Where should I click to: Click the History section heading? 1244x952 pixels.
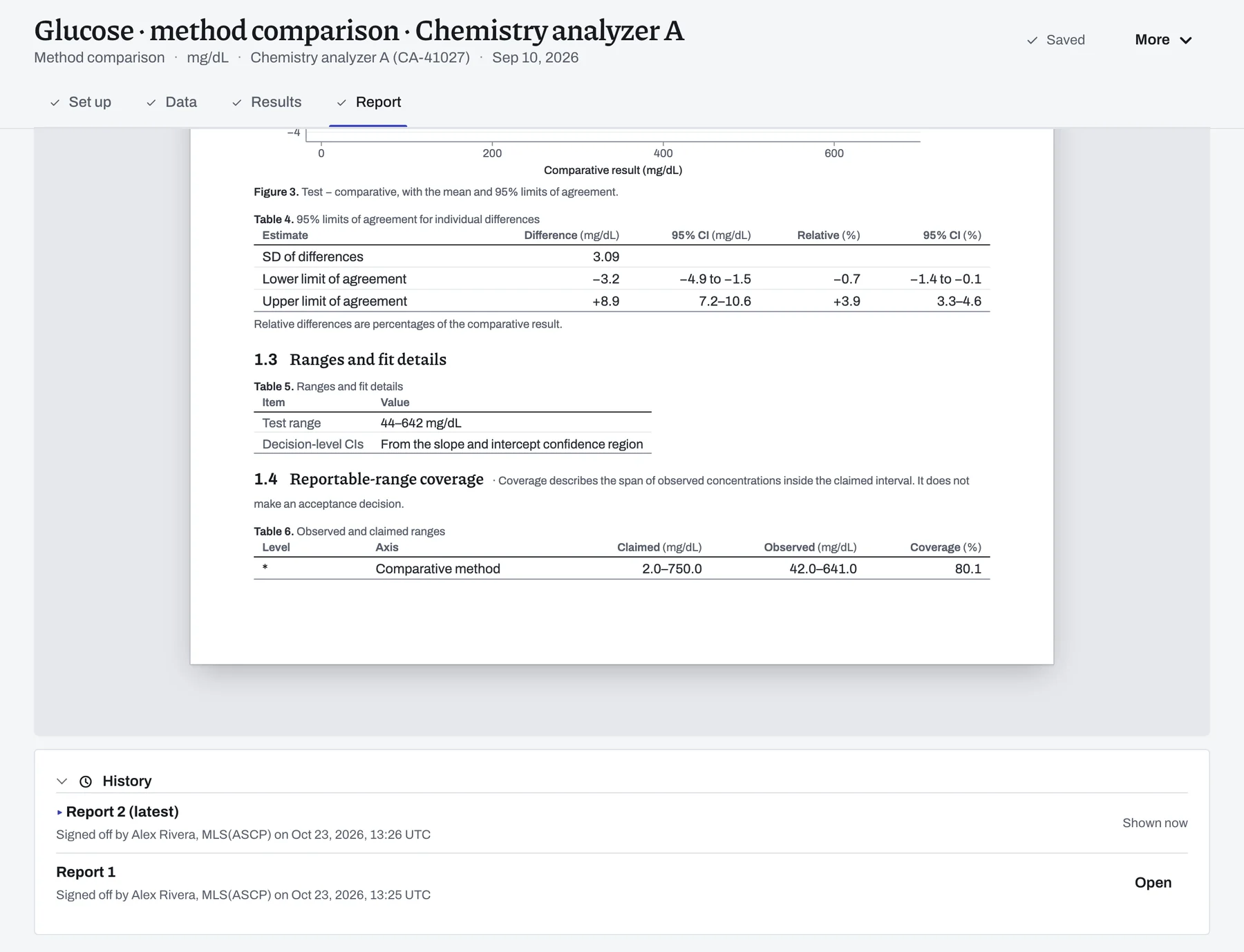[x=127, y=781]
